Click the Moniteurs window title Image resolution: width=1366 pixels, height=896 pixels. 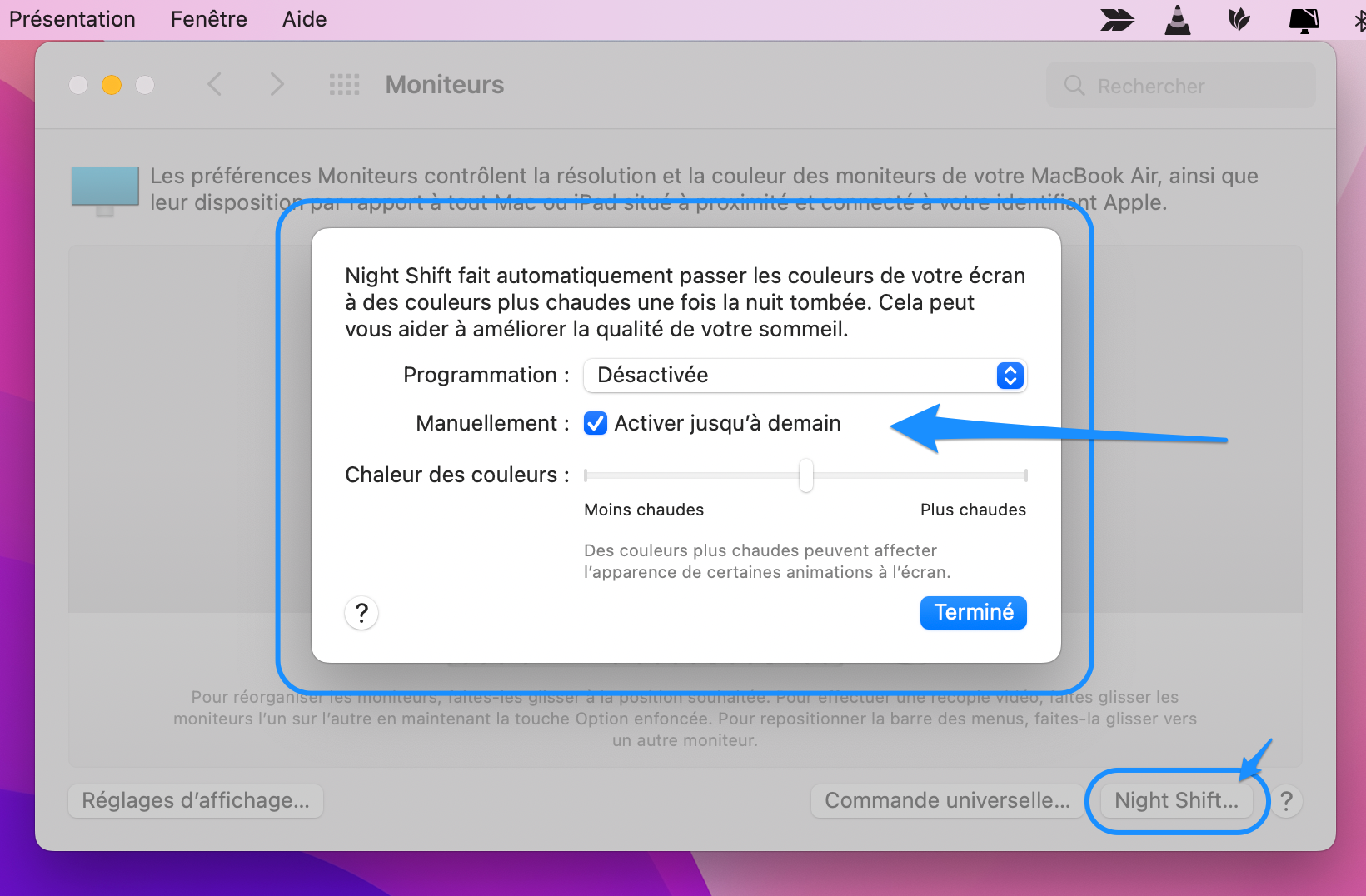[445, 85]
